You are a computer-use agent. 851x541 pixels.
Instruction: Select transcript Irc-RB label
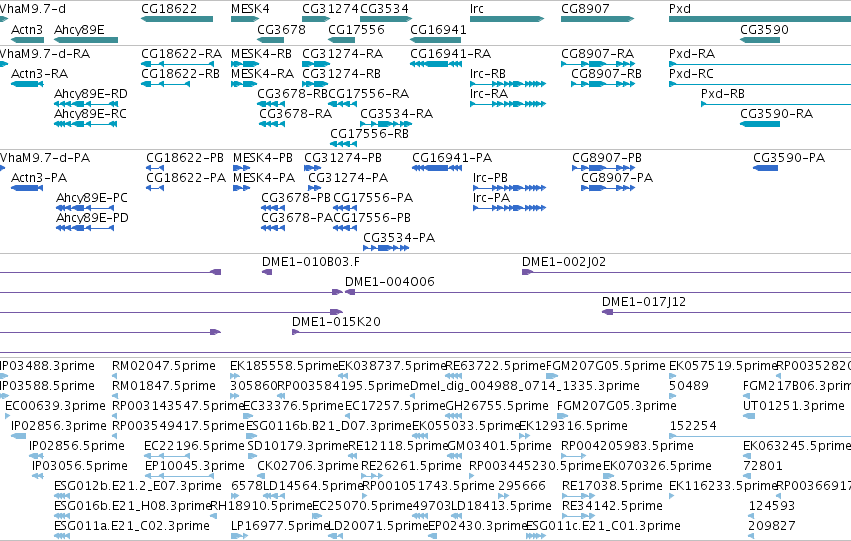click(x=487, y=74)
